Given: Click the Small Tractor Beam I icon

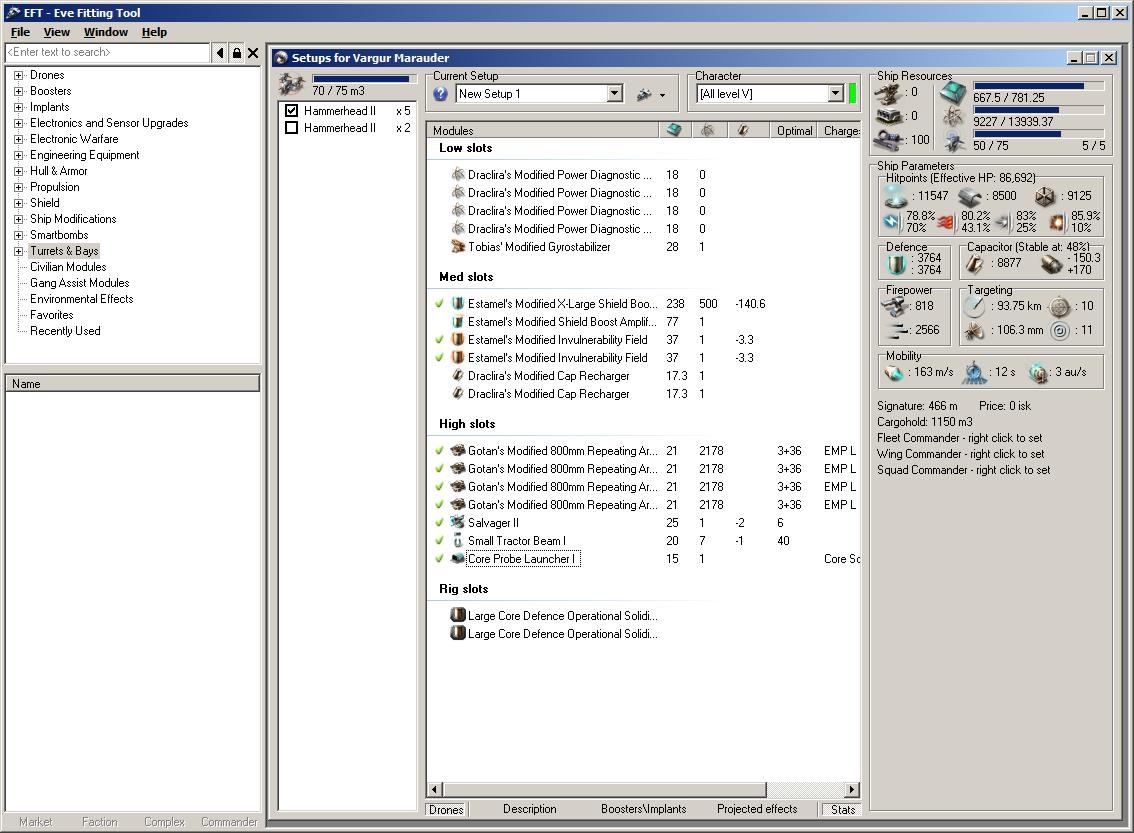Looking at the screenshot, I should [x=458, y=540].
